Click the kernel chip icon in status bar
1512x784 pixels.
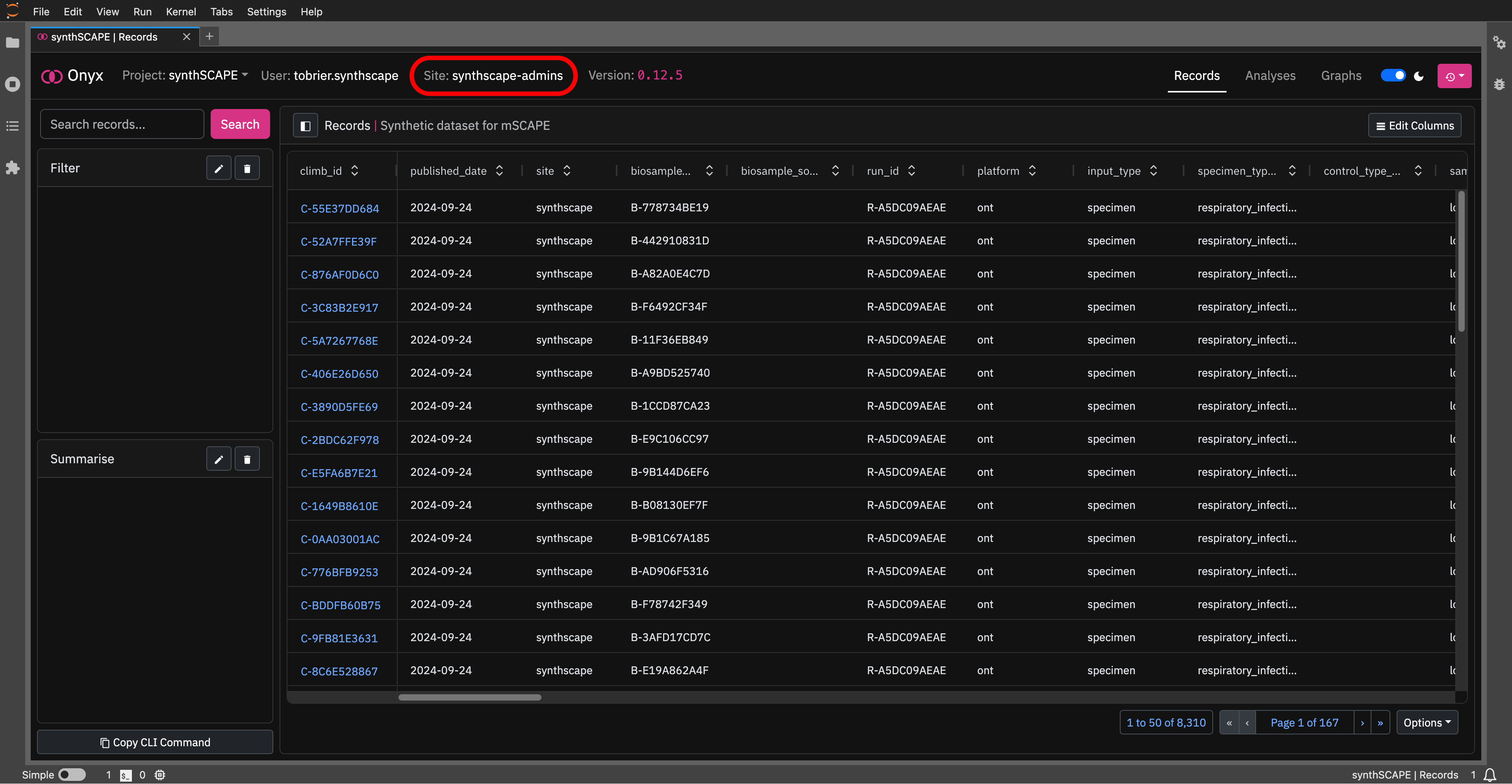[x=159, y=775]
